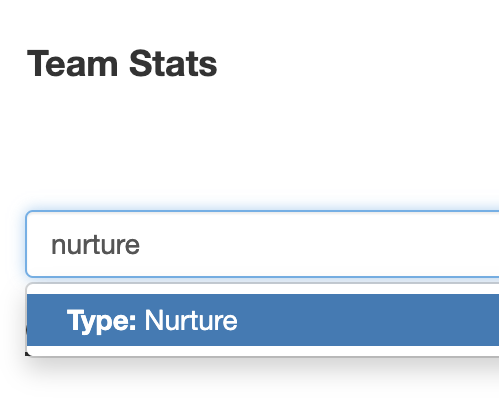Click the top padding of the suggestions list
The height and width of the screenshot is (398, 499).
click(x=263, y=289)
